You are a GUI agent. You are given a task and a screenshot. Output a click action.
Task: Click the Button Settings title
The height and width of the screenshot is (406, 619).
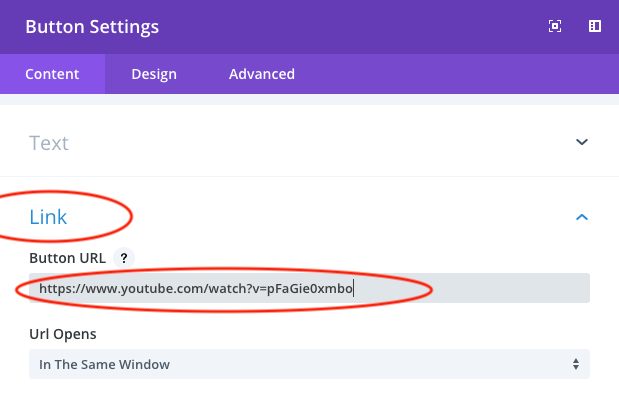coord(91,27)
